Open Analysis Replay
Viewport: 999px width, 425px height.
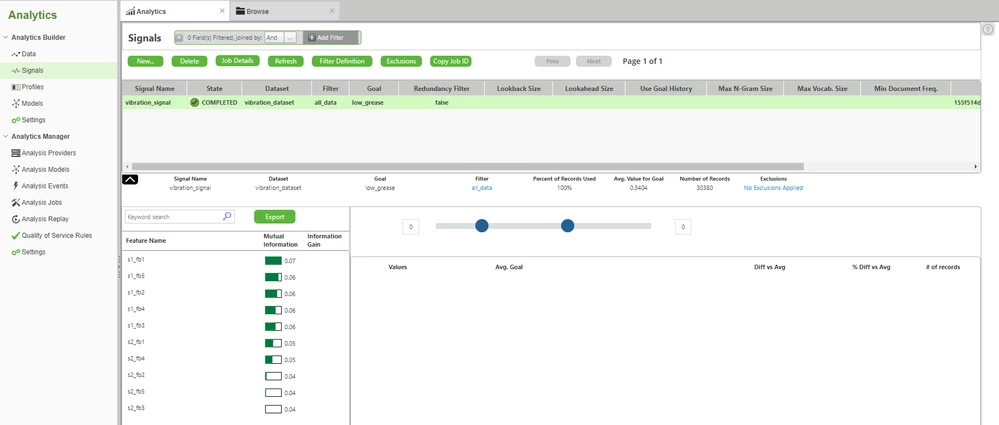tap(40, 219)
